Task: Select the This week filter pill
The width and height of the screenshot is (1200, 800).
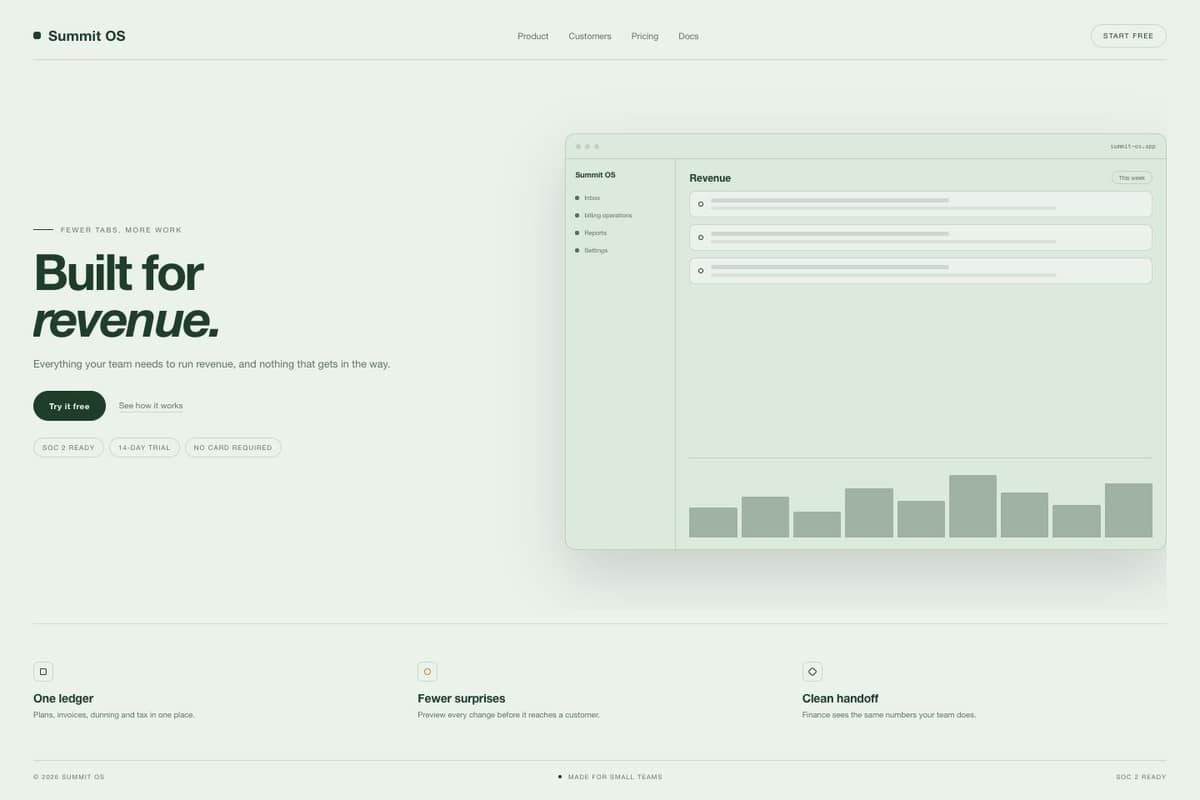Action: pos(1131,178)
